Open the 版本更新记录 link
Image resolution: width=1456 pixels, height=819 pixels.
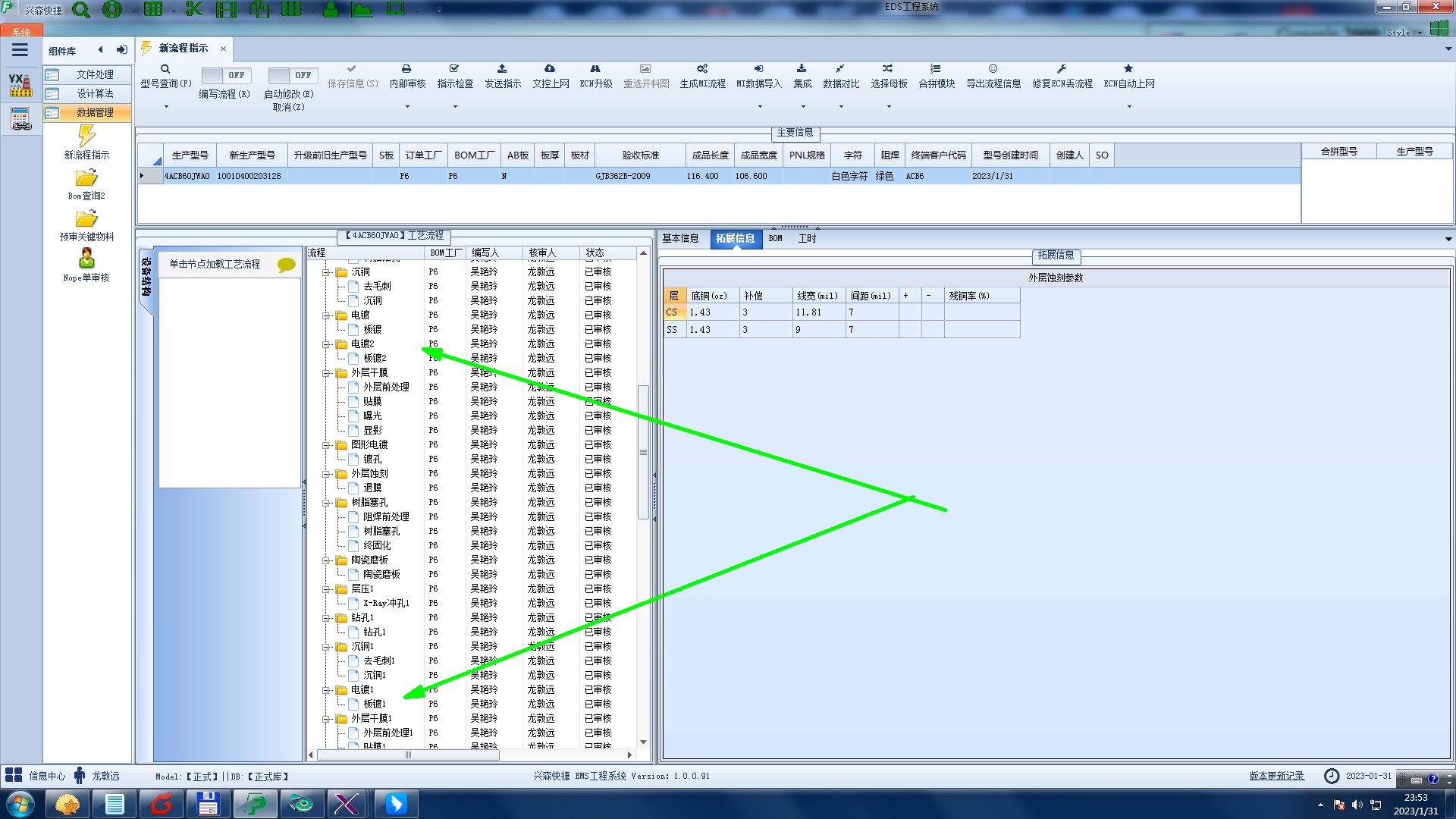(1276, 776)
